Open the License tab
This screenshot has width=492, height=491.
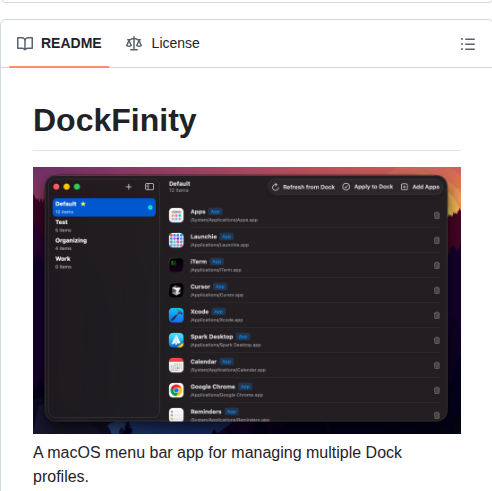tap(163, 43)
